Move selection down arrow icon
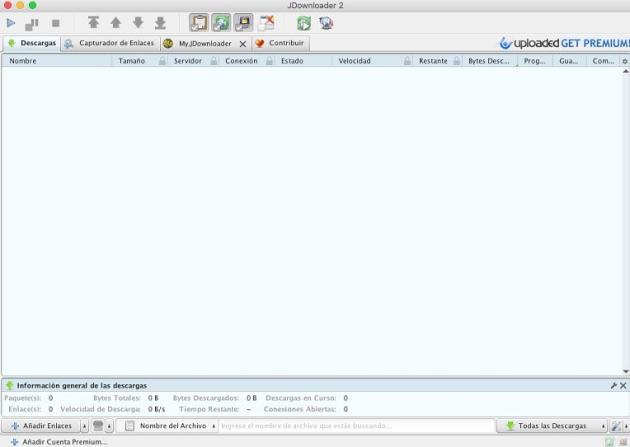The width and height of the screenshot is (630, 447). click(x=138, y=23)
